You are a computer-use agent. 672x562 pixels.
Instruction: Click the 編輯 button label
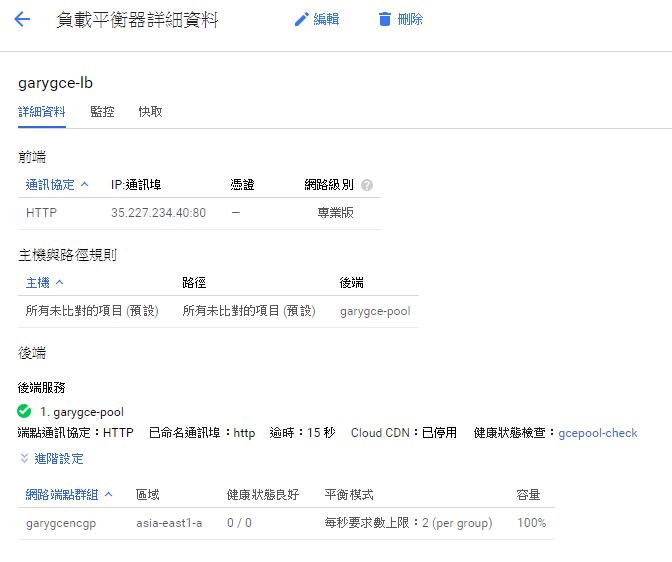(x=326, y=19)
